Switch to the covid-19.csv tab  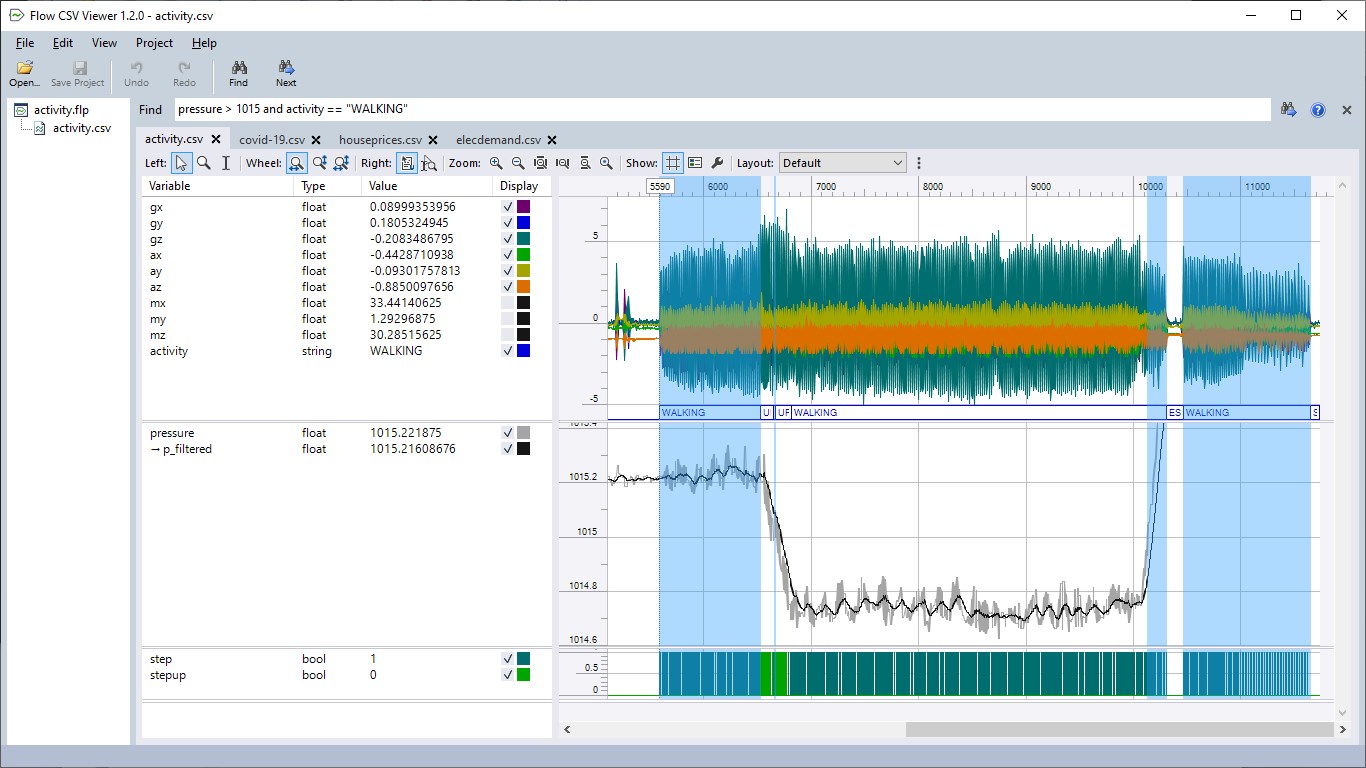click(272, 140)
